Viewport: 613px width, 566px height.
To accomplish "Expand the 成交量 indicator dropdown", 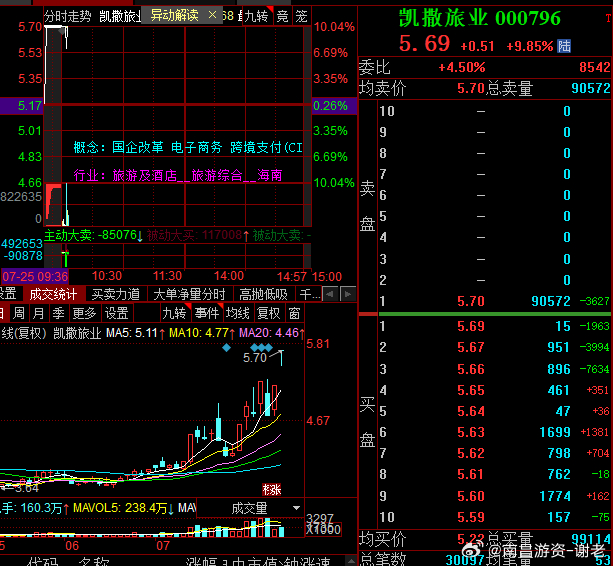I will point(296,508).
